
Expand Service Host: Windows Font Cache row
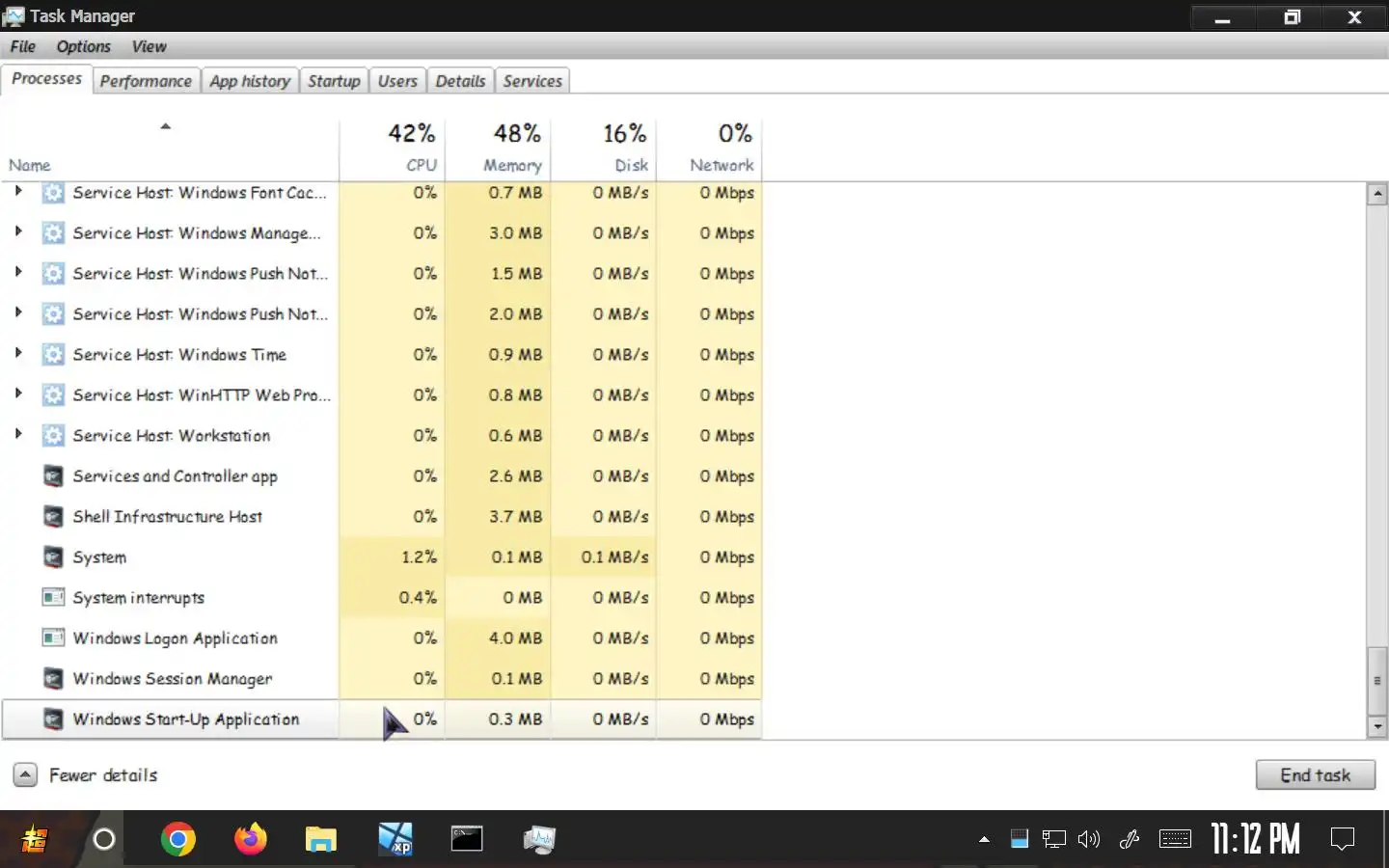coord(18,191)
